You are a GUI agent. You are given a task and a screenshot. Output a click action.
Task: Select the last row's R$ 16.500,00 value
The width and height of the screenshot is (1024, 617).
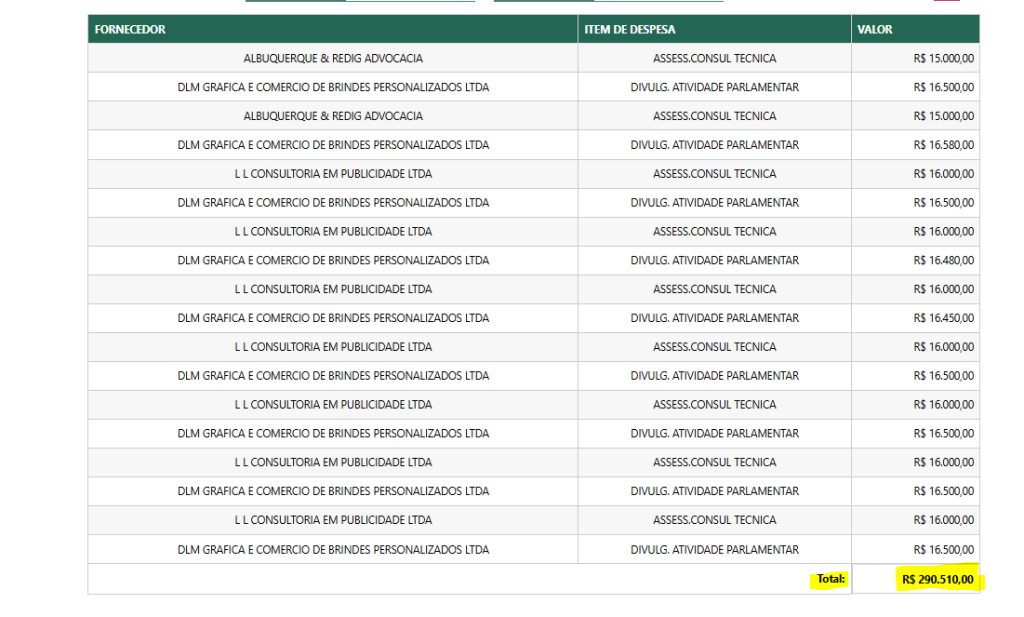[x=943, y=550]
